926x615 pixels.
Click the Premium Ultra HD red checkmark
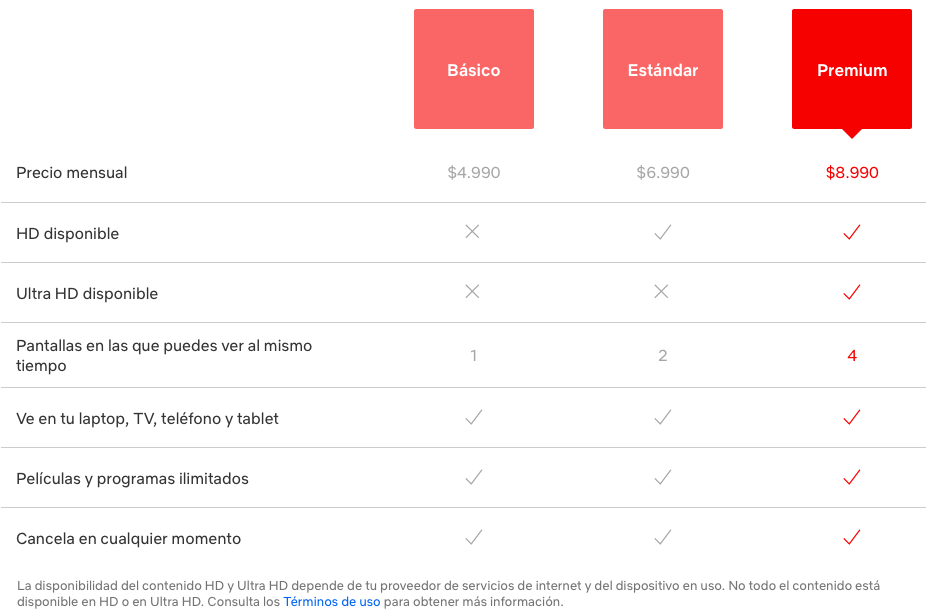coord(851,292)
